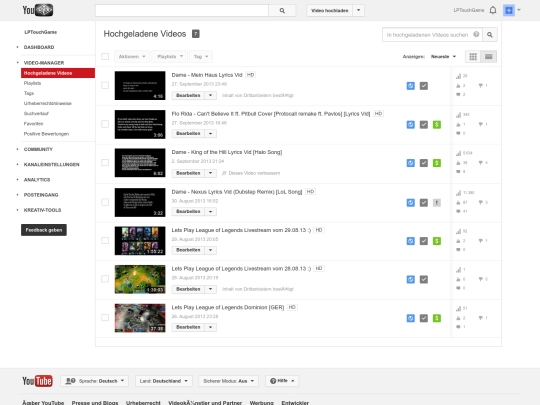The width and height of the screenshot is (540, 405).
Task: Open the Hilfe button in the footer
Action: click(x=282, y=381)
